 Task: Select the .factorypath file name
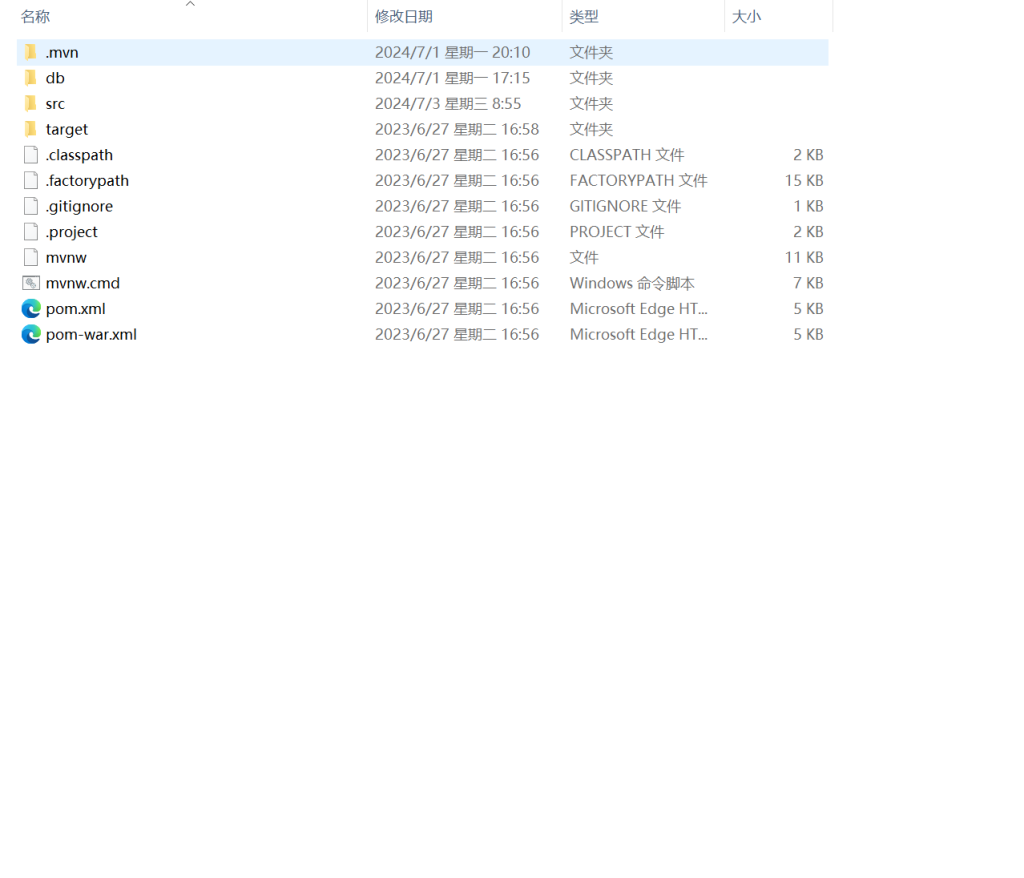coord(87,181)
